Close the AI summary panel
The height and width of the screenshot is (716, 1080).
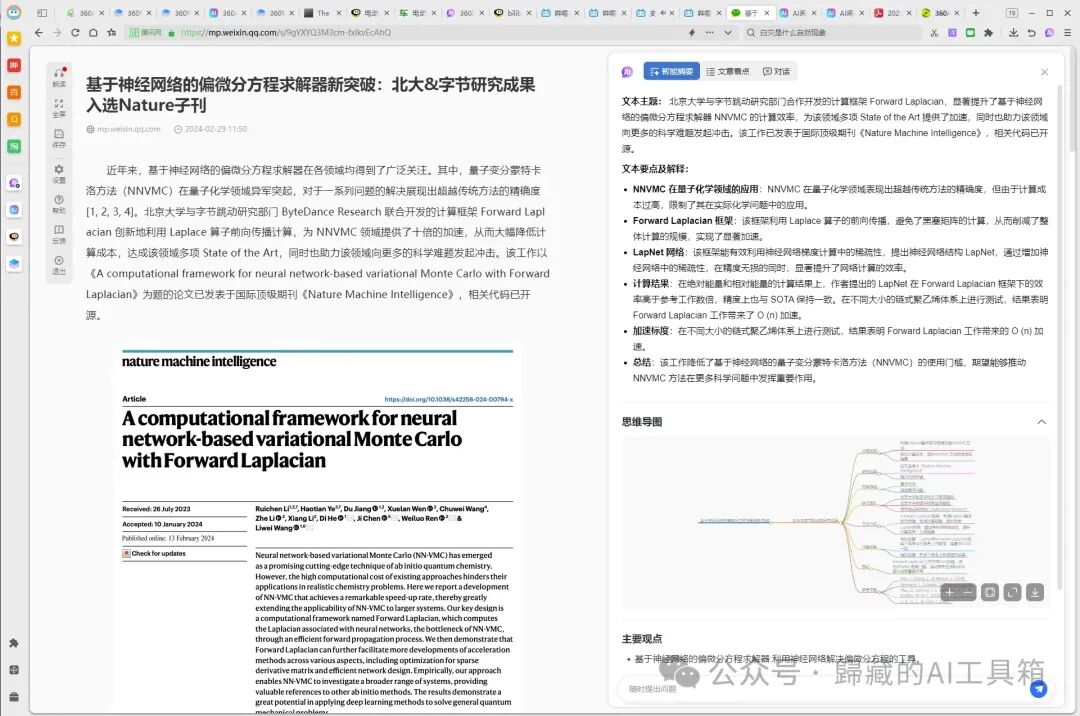click(x=1044, y=72)
